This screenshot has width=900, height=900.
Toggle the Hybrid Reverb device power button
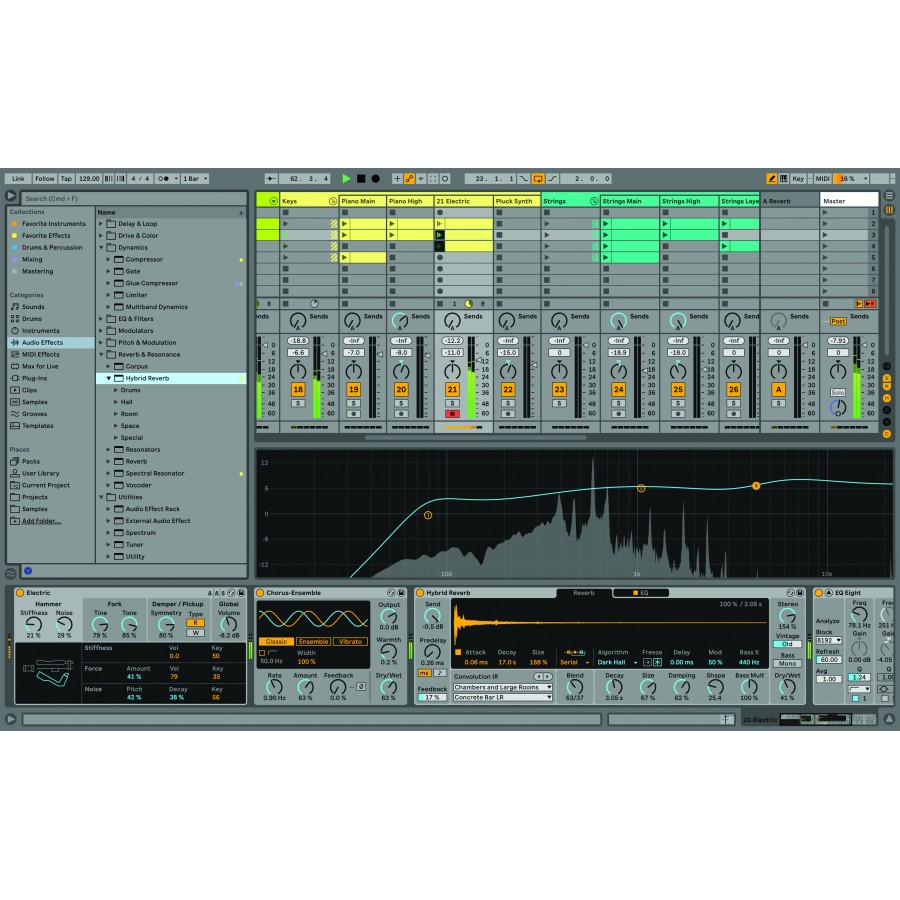(x=420, y=593)
